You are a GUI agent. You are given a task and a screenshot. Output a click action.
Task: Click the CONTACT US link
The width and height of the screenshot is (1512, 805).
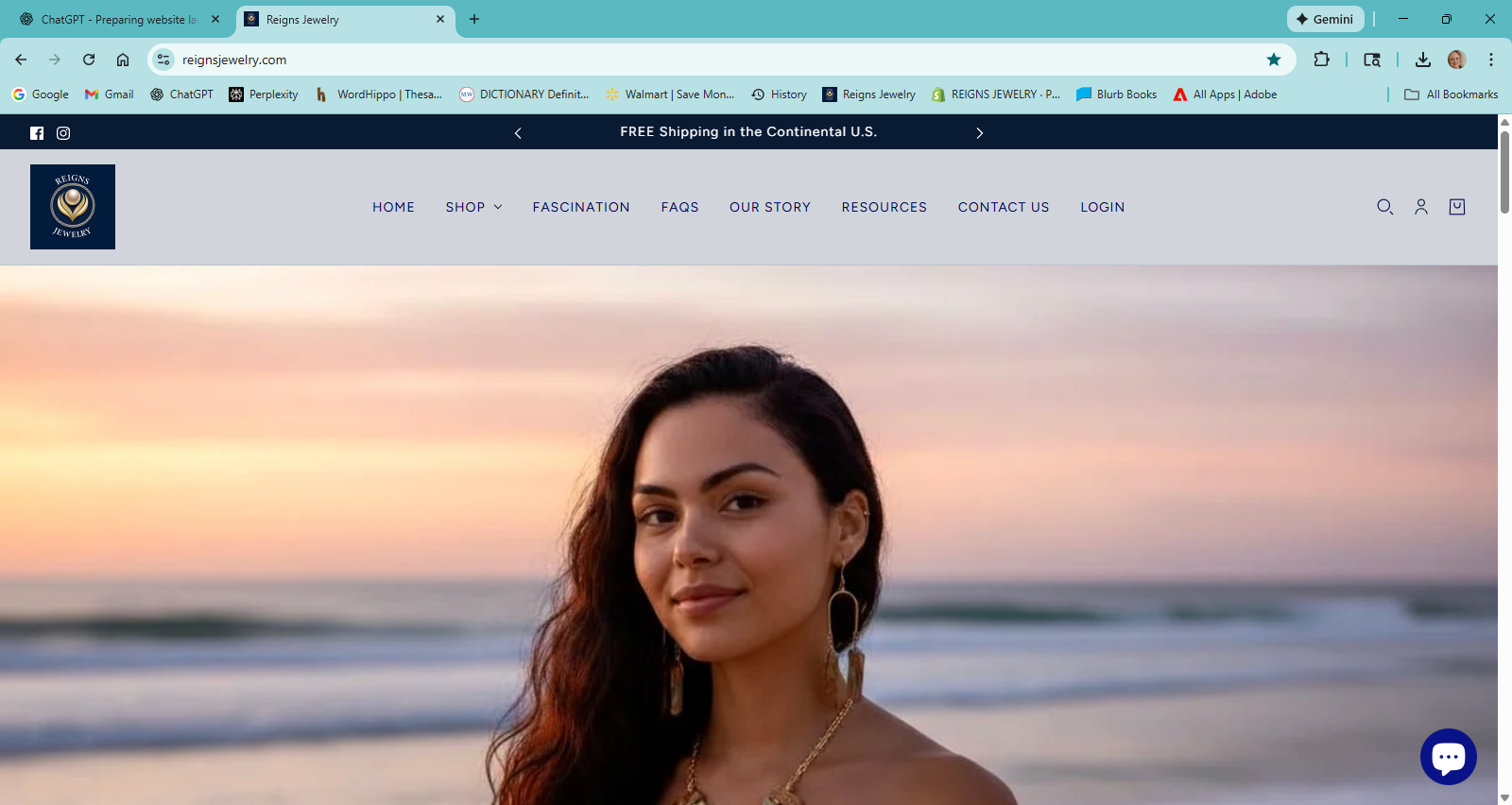pyautogui.click(x=1003, y=207)
